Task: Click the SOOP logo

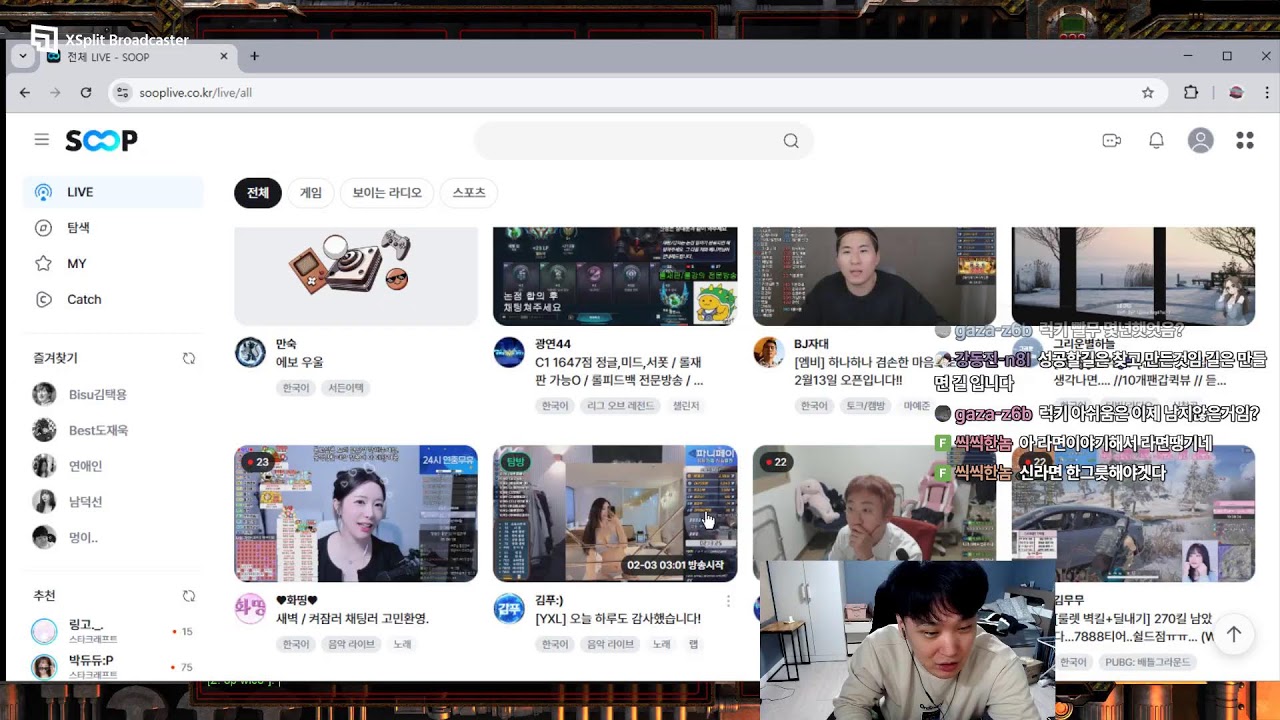Action: pyautogui.click(x=101, y=141)
